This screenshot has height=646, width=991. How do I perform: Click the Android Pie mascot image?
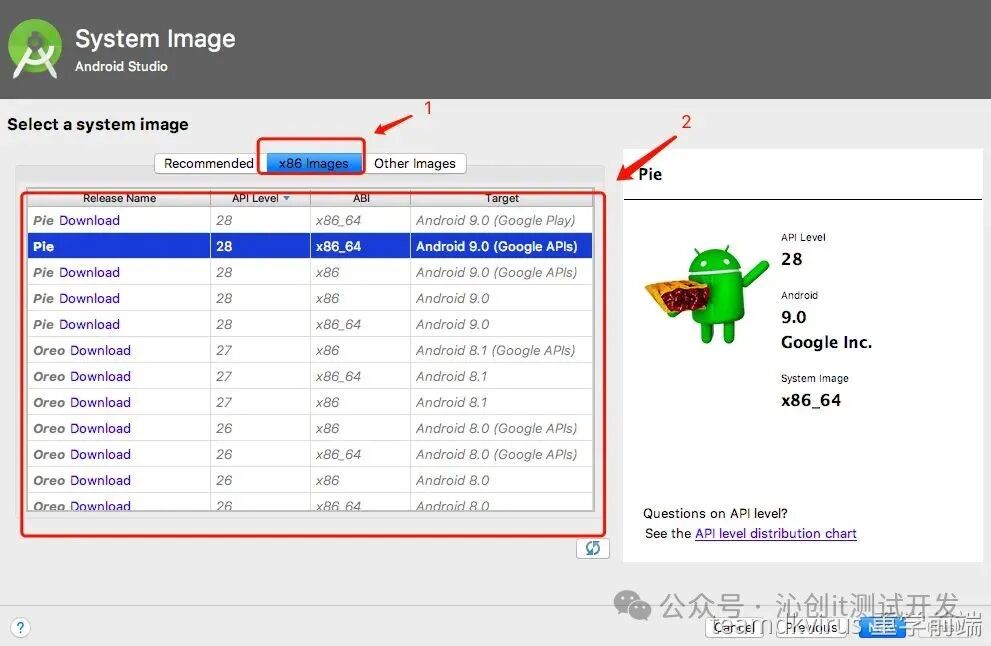(706, 294)
